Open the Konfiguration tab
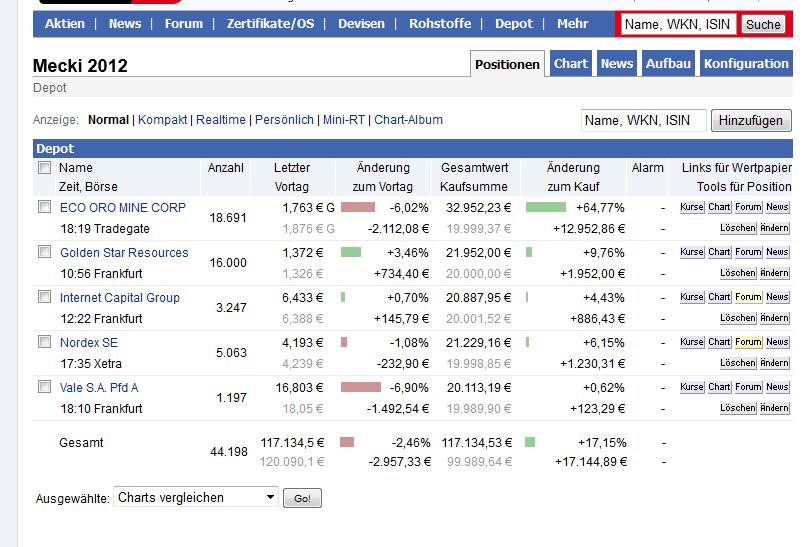Viewport: 808px width, 547px height. coord(746,63)
